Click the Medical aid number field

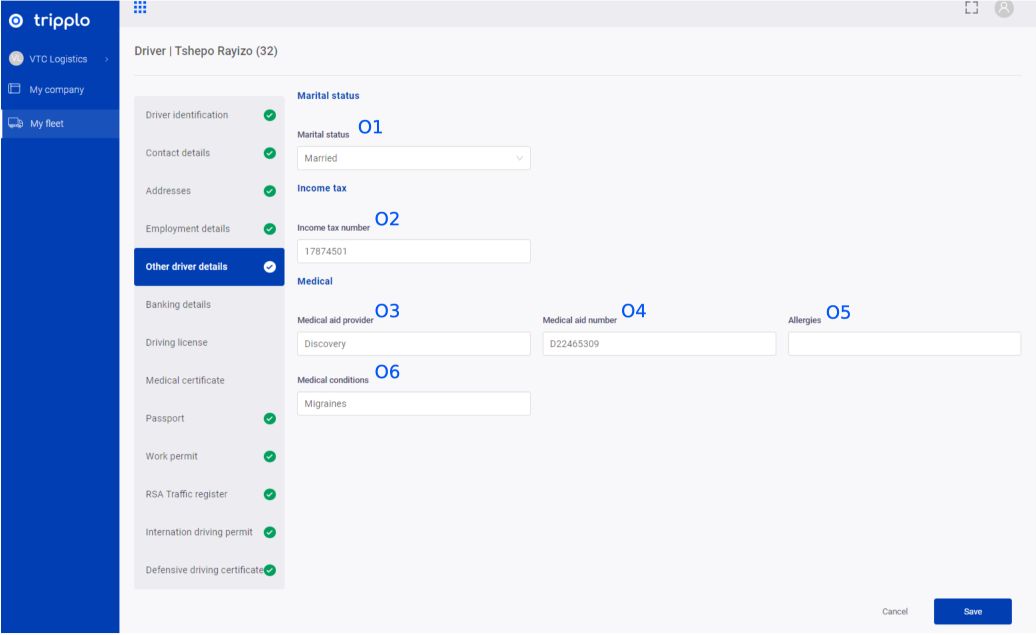(658, 344)
